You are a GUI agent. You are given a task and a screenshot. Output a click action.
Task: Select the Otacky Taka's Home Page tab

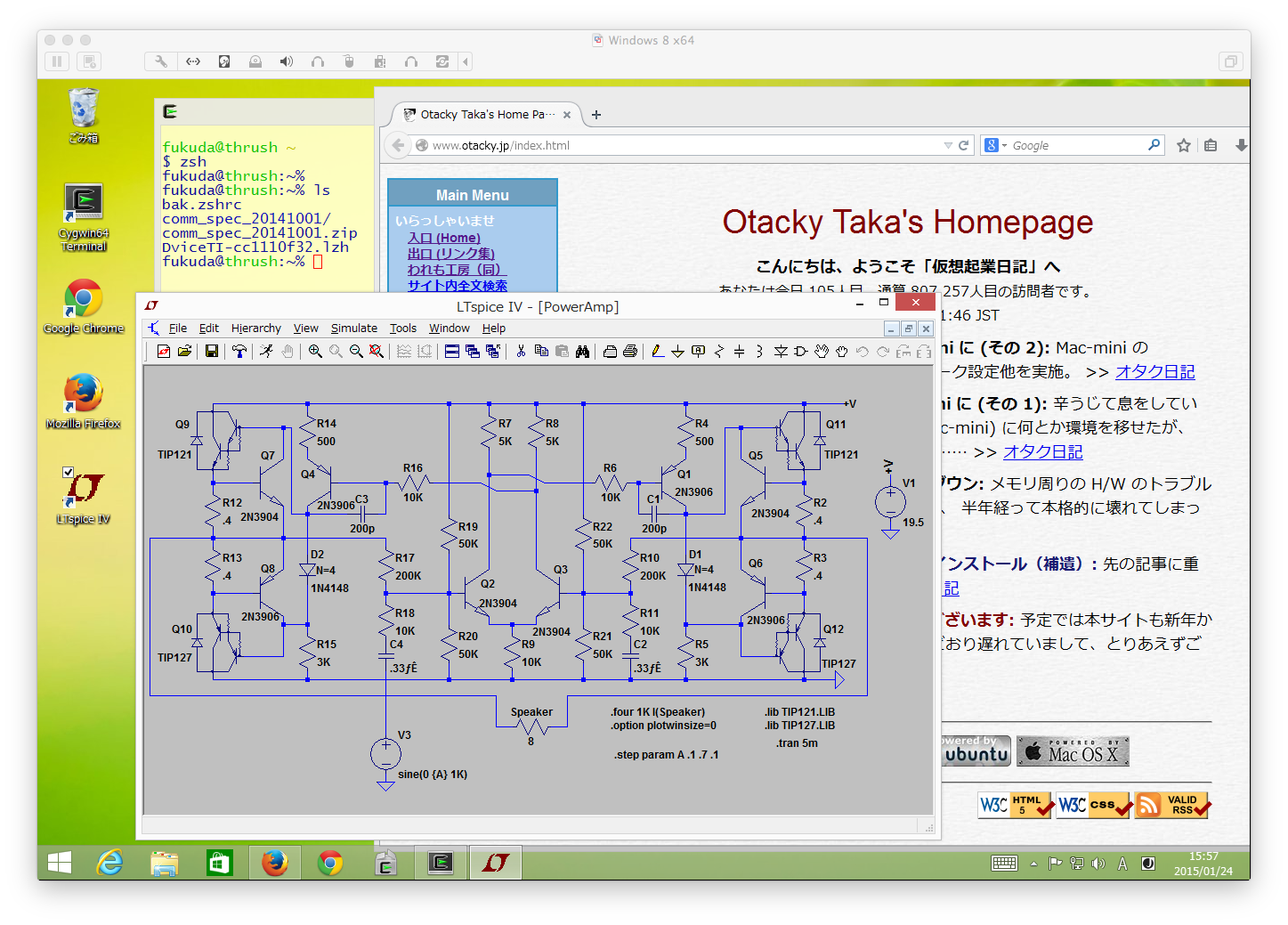pyautogui.click(x=487, y=115)
